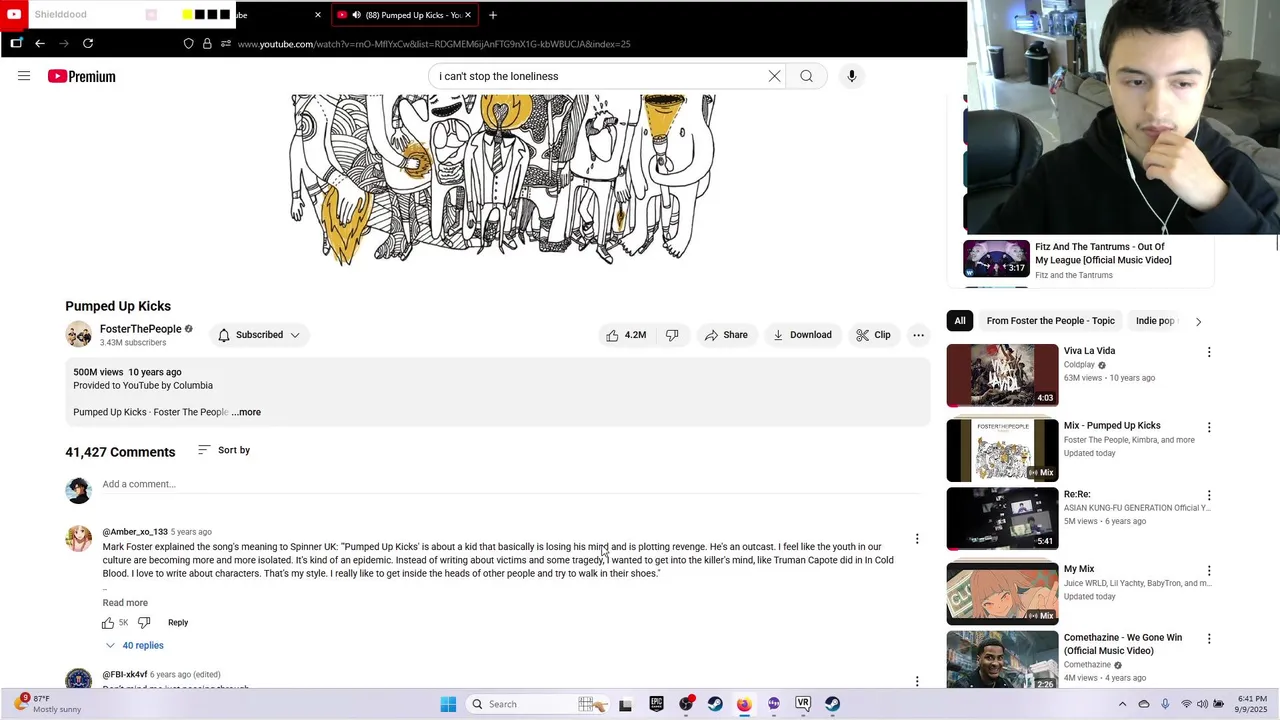Close the Pumped Up Kicks tab

click(468, 15)
